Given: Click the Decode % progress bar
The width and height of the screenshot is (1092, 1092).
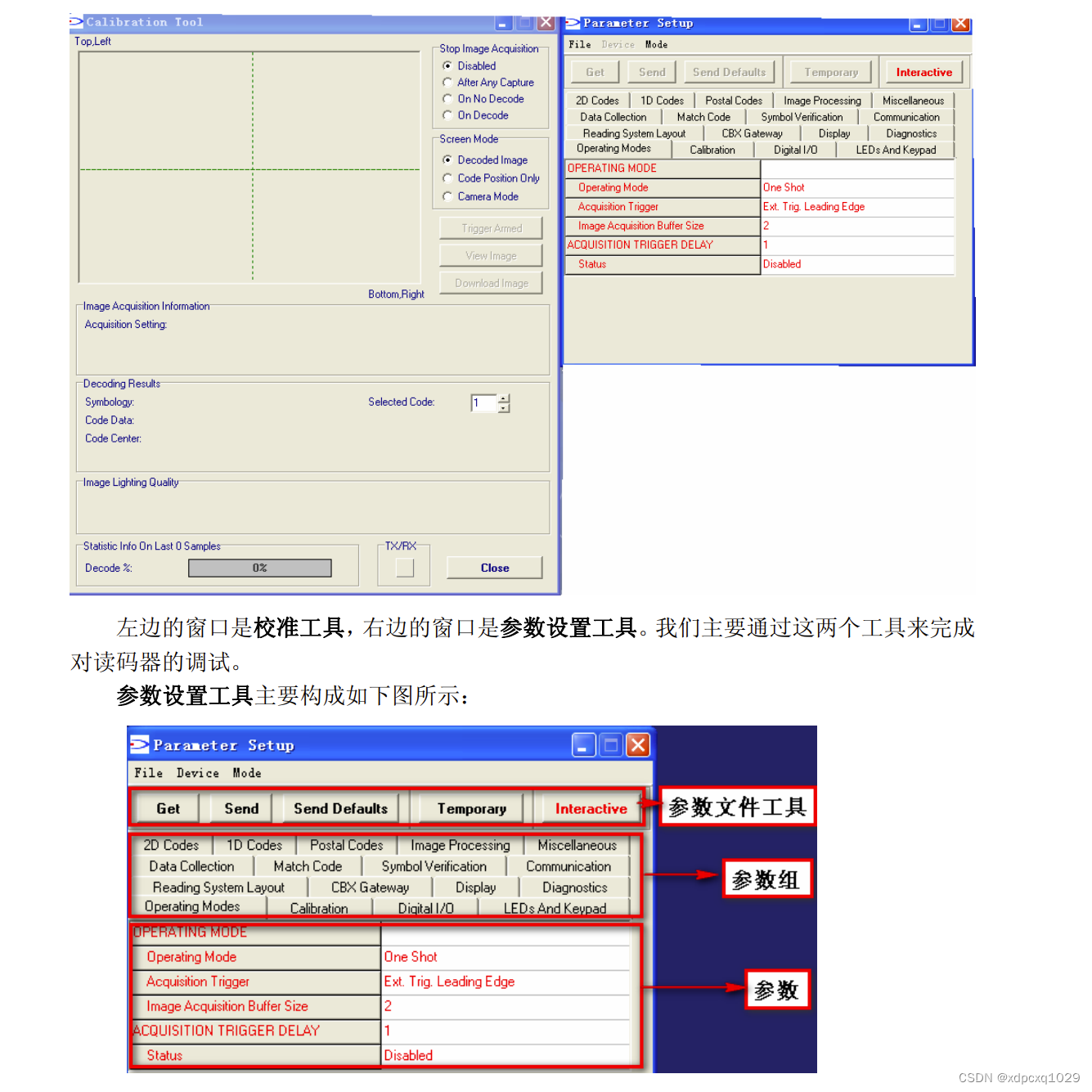Looking at the screenshot, I should click(259, 567).
